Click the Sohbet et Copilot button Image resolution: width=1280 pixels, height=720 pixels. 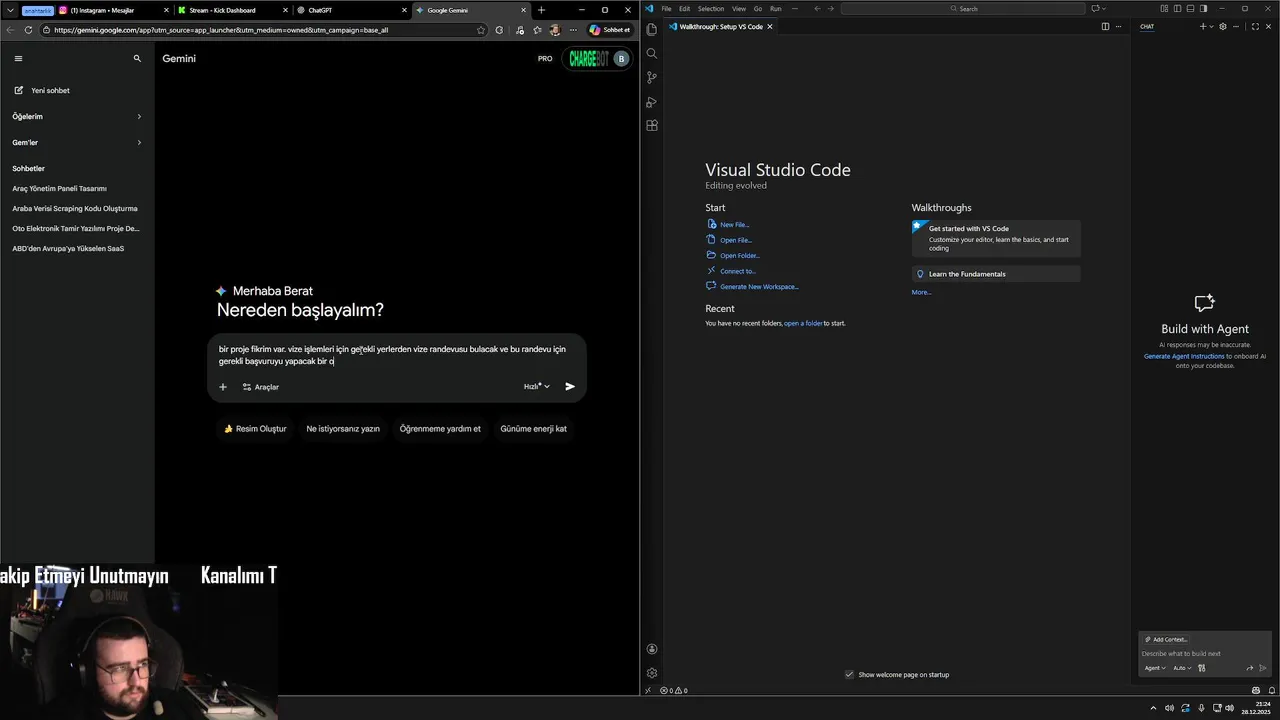pyautogui.click(x=609, y=30)
